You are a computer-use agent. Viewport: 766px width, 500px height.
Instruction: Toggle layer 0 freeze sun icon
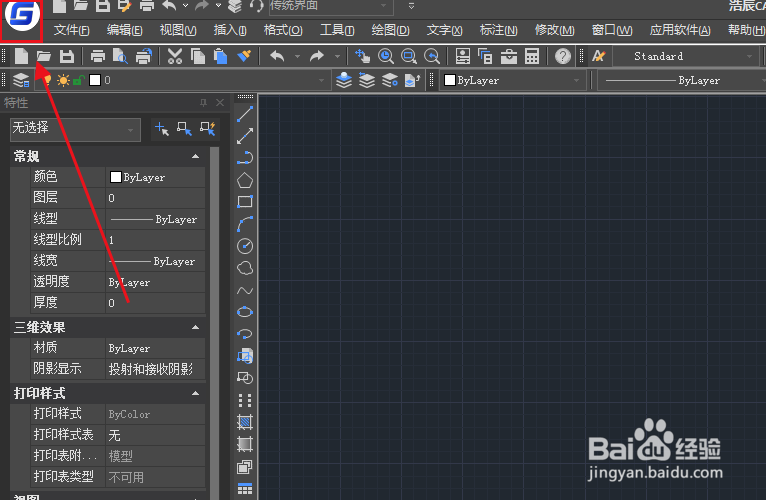(64, 80)
